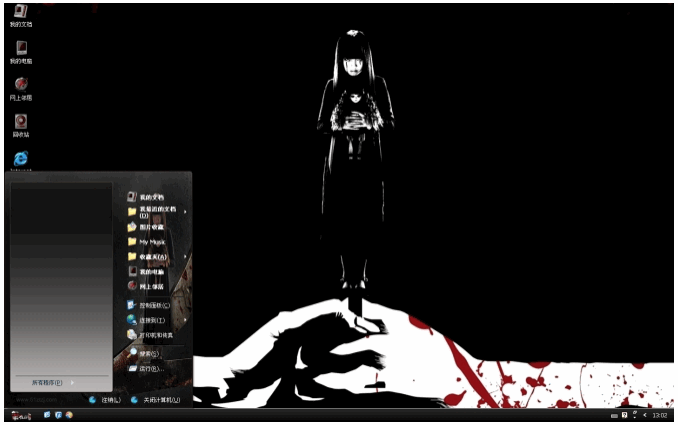Open 网上邻居 icon on the desktop
Screen dimensions: 678x425
21,89
